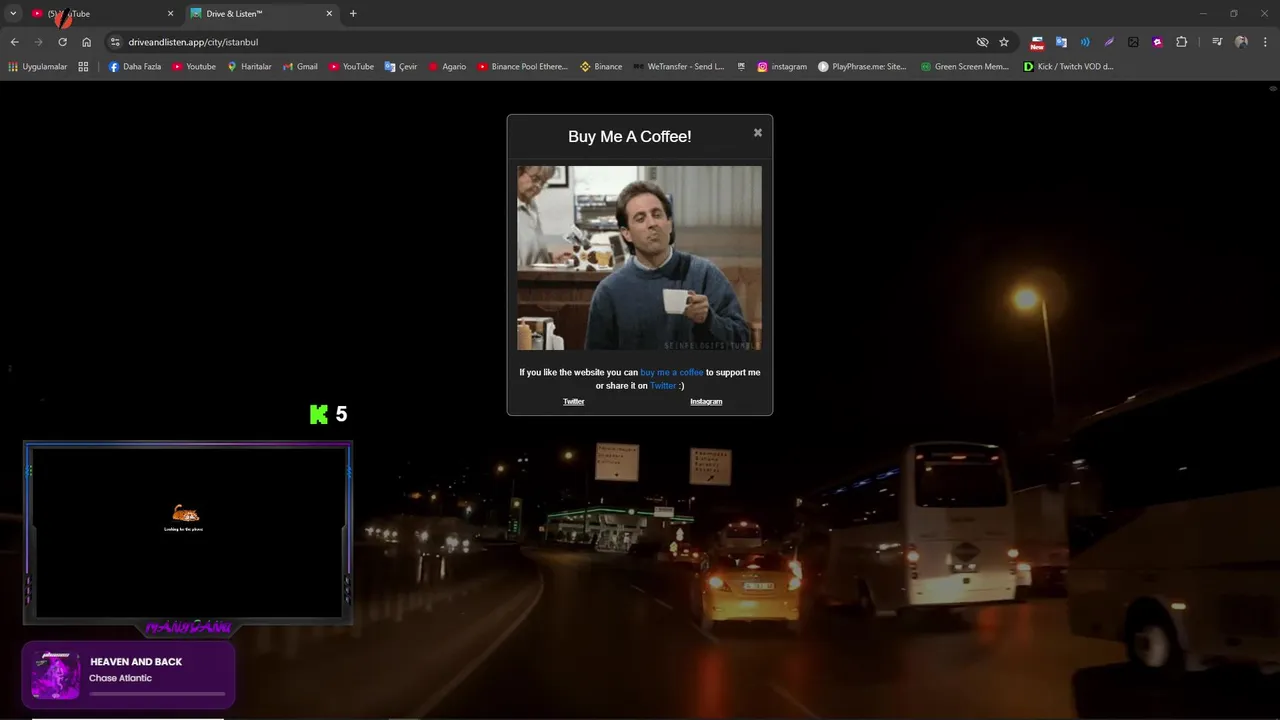The height and width of the screenshot is (720, 1280).
Task: Click the picture frame extension icon
Action: 1133,42
